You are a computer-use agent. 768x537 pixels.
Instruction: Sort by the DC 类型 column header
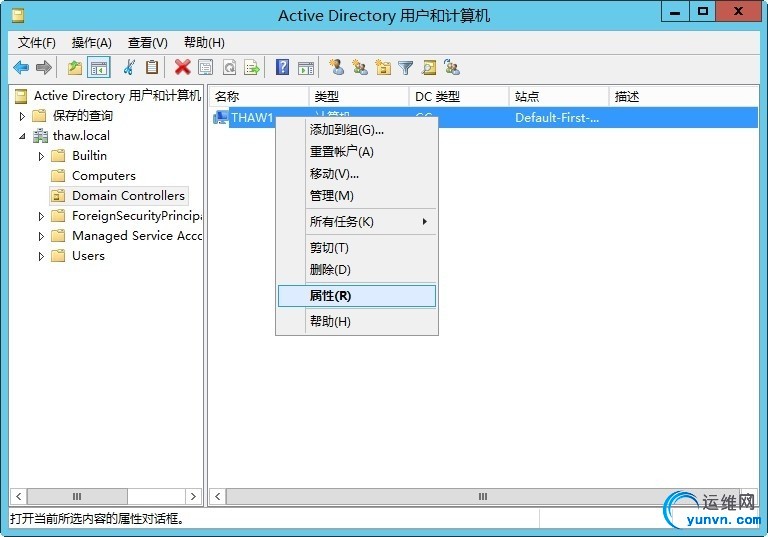pyautogui.click(x=459, y=97)
